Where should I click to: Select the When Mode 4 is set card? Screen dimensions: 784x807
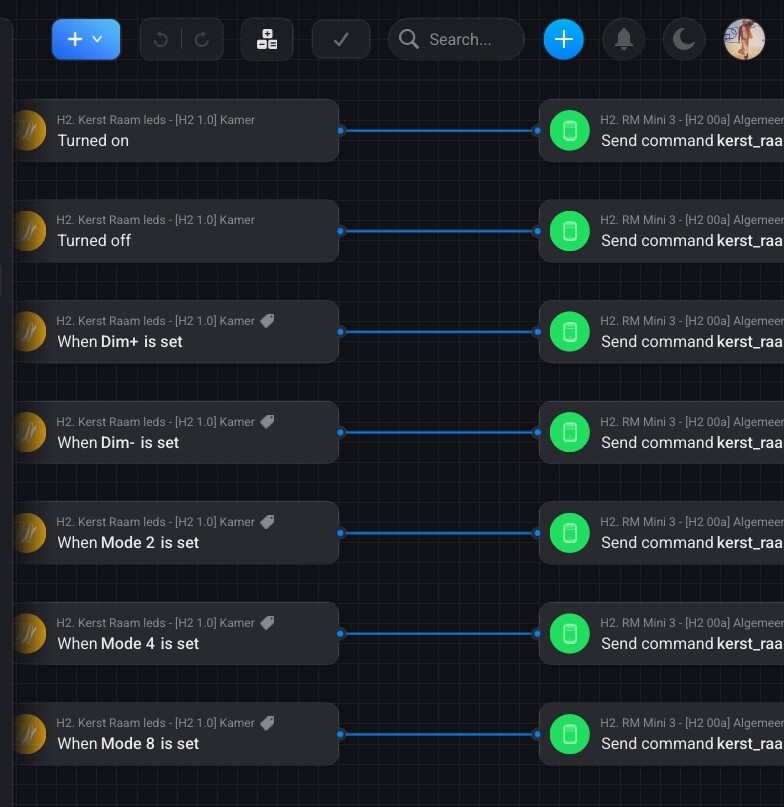pyautogui.click(x=175, y=634)
